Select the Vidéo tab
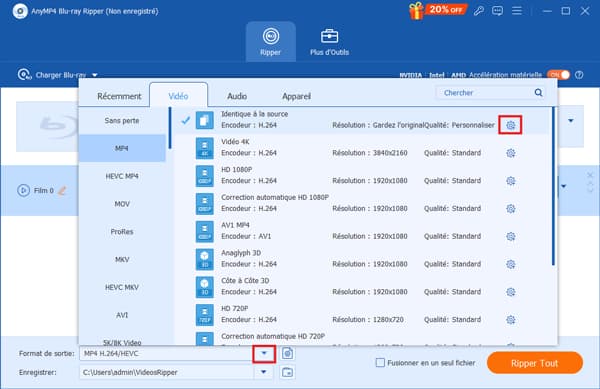This screenshot has width=600, height=389. coord(178,96)
